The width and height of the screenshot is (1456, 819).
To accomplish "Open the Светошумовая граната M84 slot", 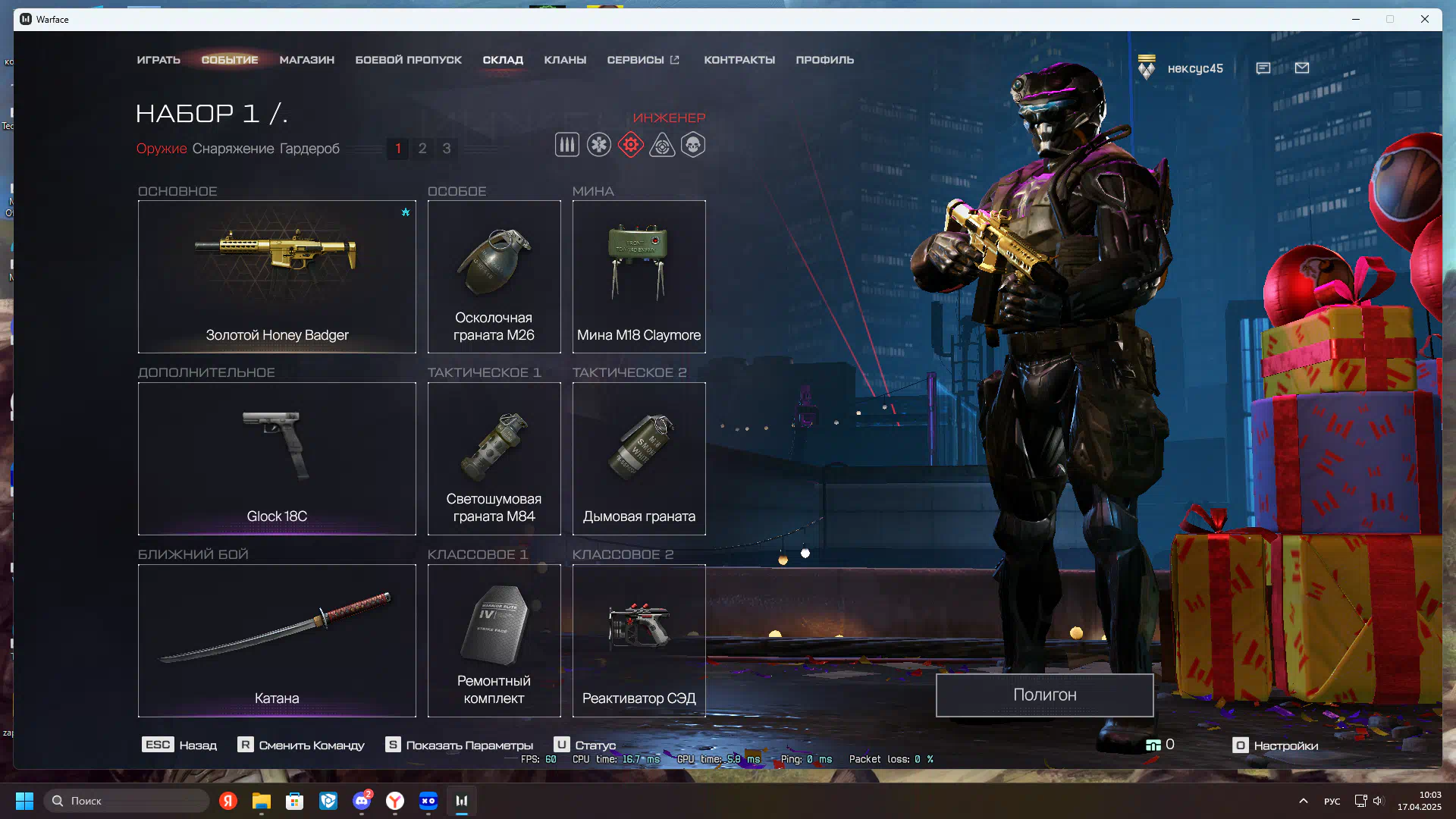I will click(x=494, y=459).
